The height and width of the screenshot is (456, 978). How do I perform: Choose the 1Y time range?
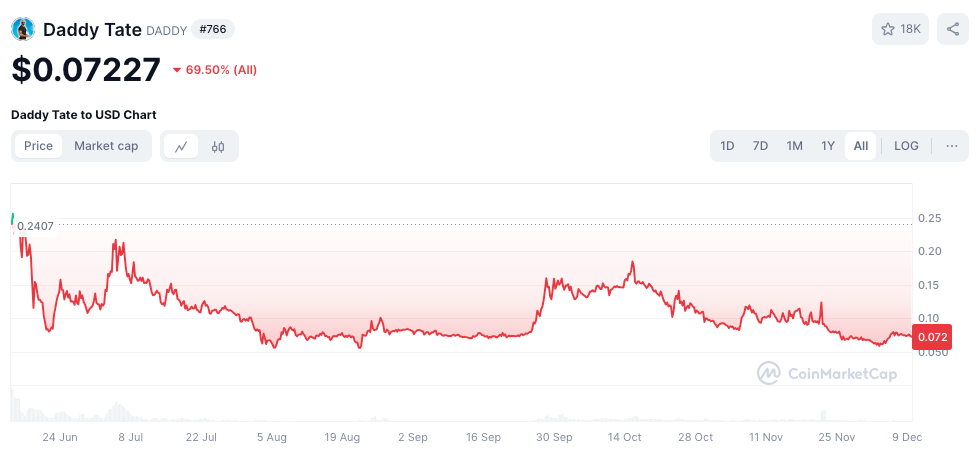[x=828, y=146]
